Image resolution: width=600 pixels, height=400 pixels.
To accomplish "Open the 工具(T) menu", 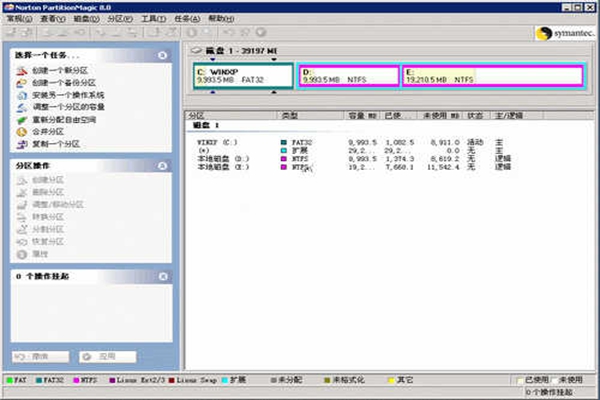I will (x=152, y=19).
